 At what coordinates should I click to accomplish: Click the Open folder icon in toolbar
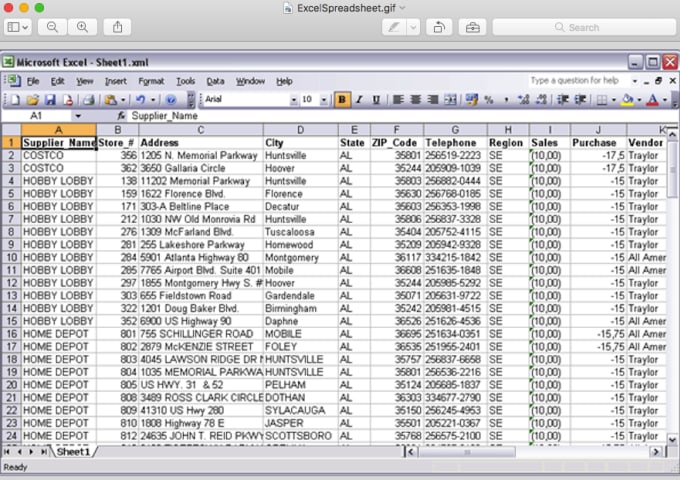click(32, 100)
